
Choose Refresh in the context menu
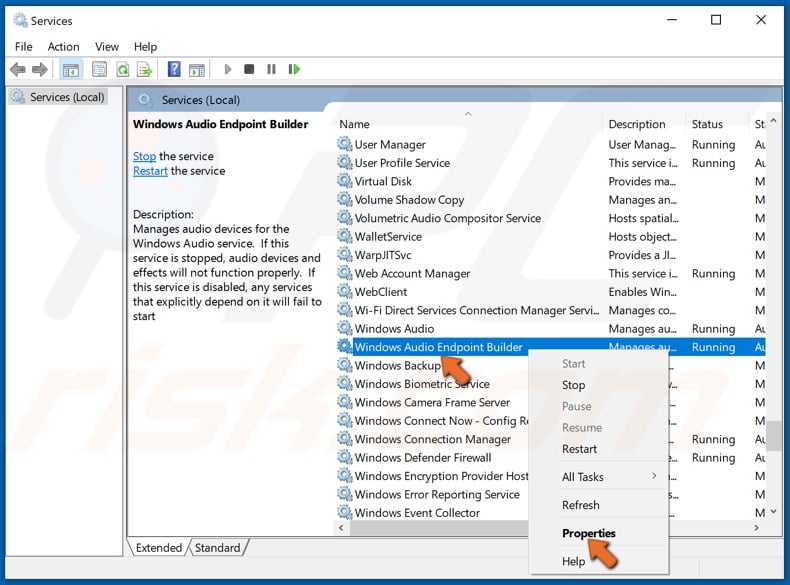click(x=599, y=505)
